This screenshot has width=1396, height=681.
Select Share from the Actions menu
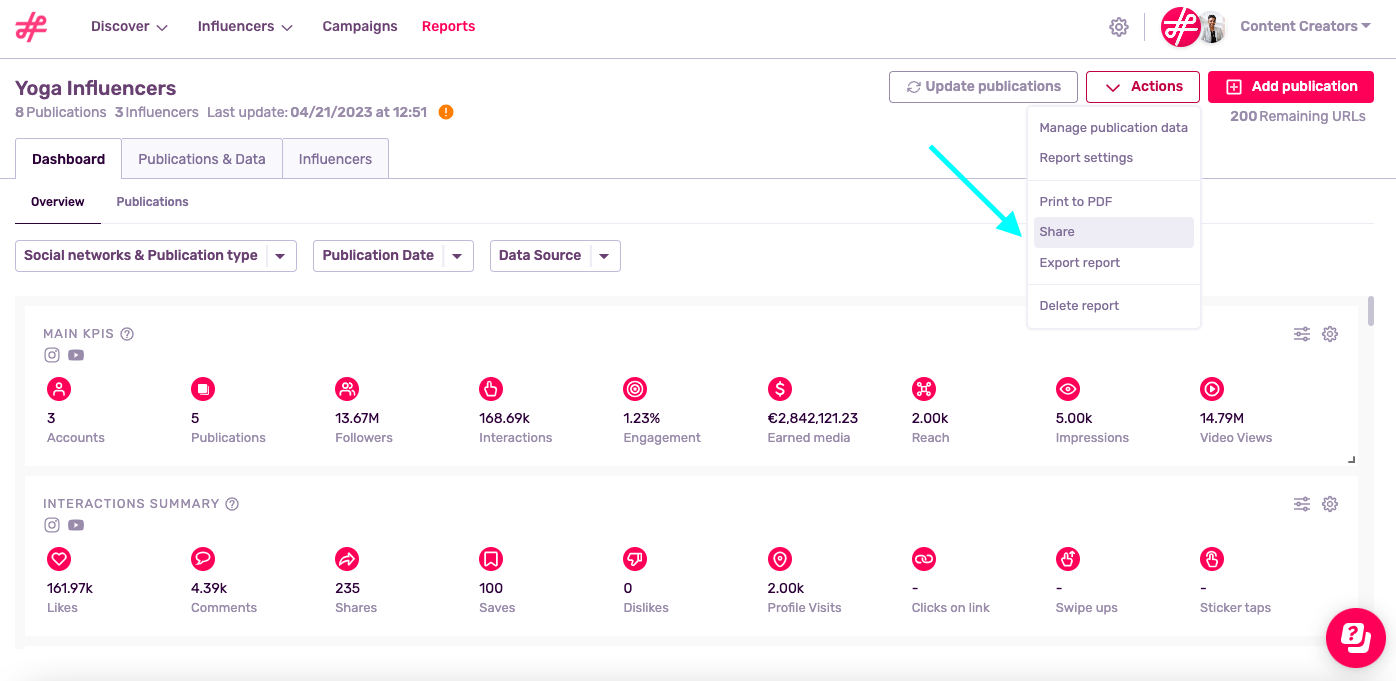click(x=1056, y=231)
